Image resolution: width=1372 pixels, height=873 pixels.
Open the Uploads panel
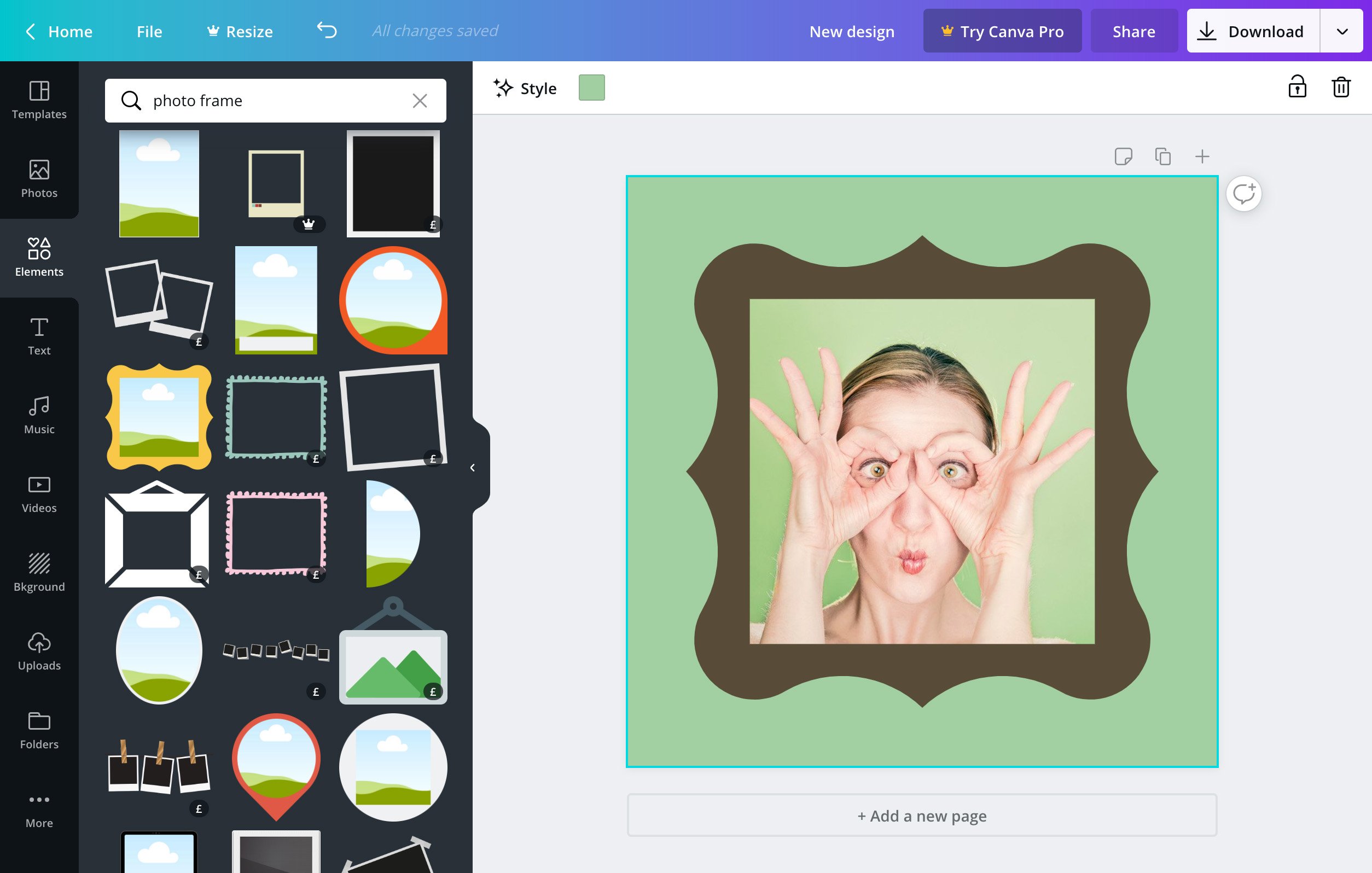(x=39, y=649)
